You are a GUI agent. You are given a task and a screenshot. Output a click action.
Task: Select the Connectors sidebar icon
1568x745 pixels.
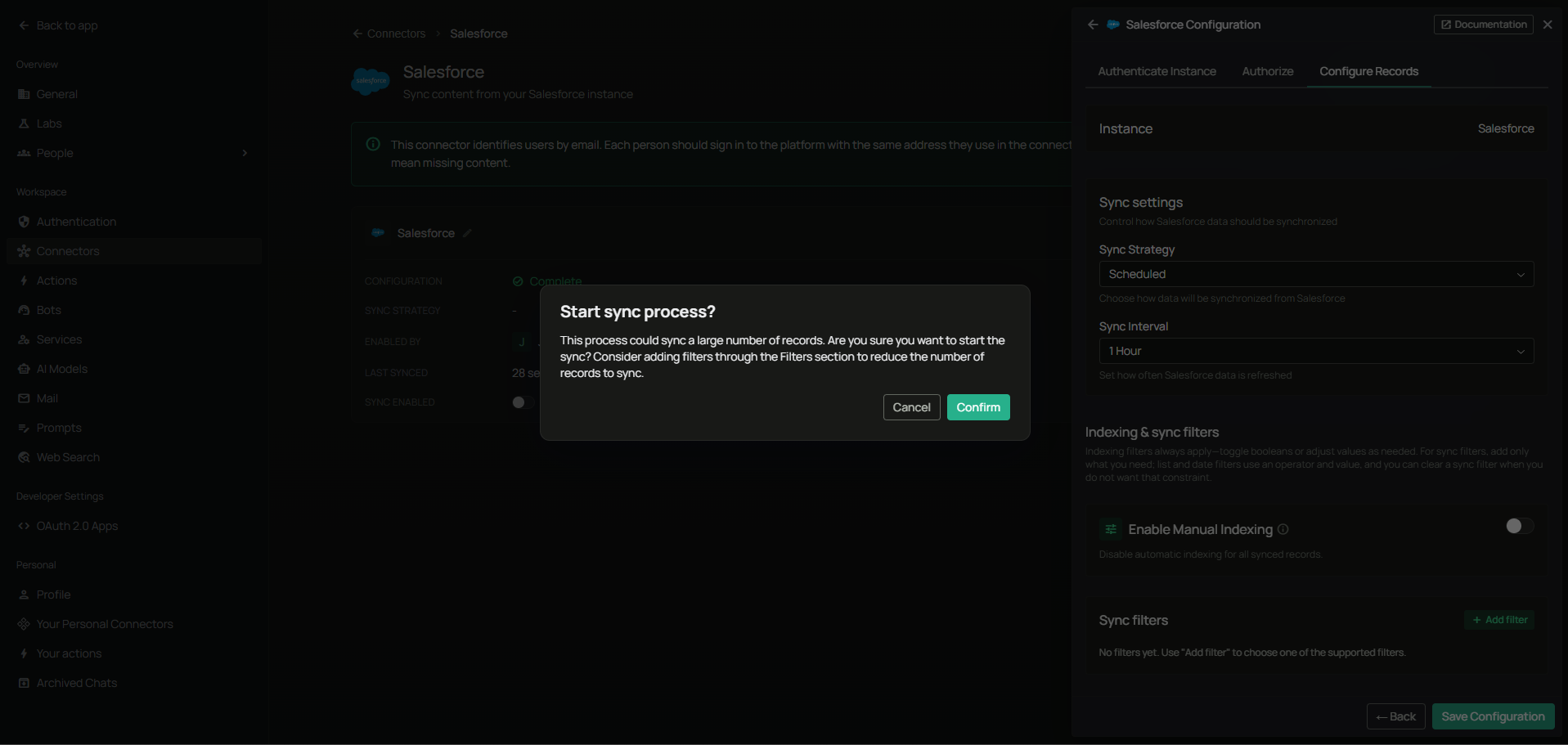click(24, 251)
